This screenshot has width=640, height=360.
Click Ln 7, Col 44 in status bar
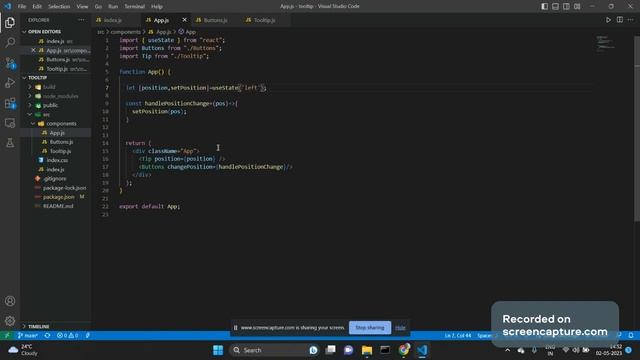pyautogui.click(x=458, y=336)
